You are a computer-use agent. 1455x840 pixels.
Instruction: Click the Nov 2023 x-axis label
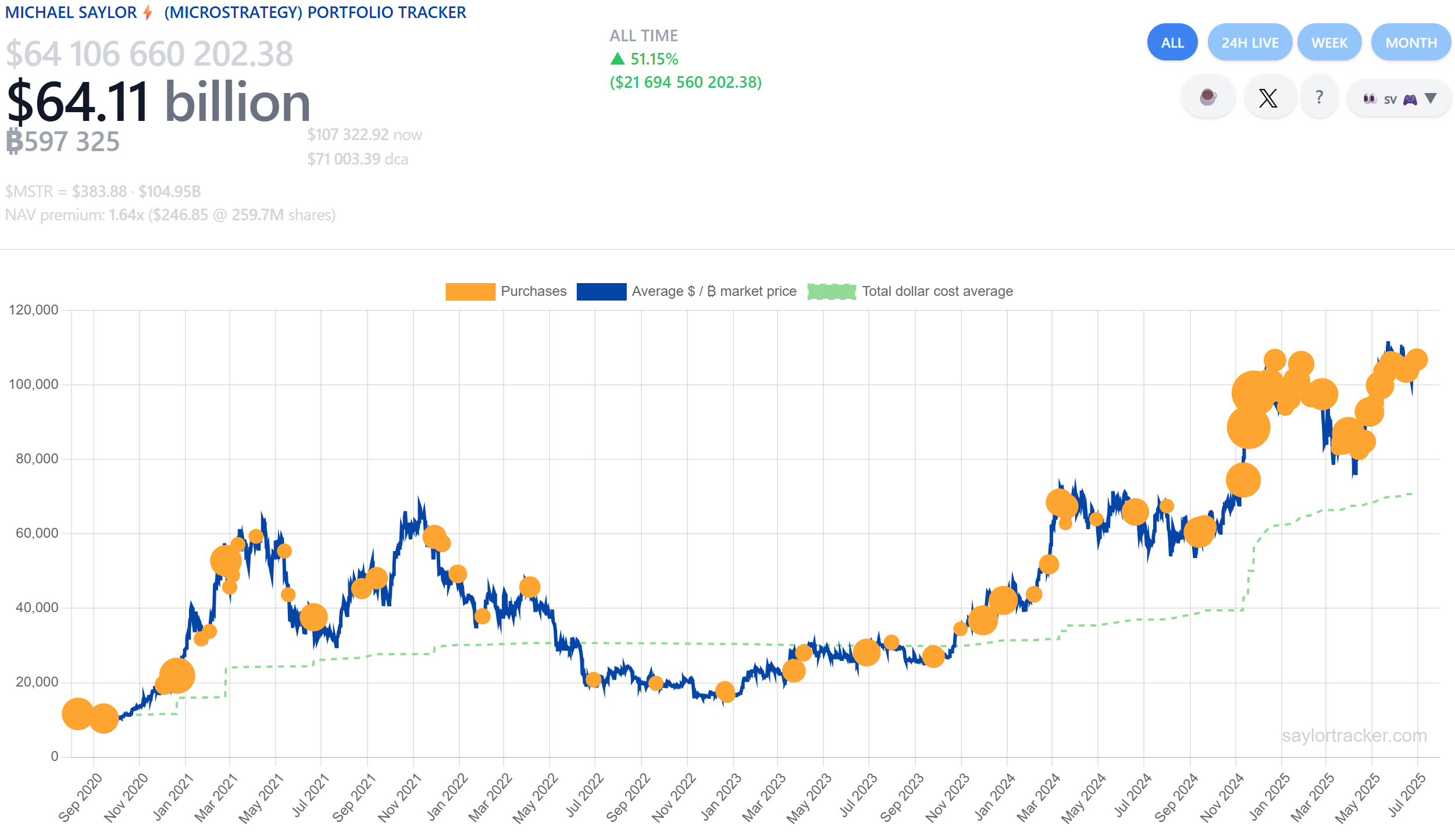pyautogui.click(x=948, y=797)
